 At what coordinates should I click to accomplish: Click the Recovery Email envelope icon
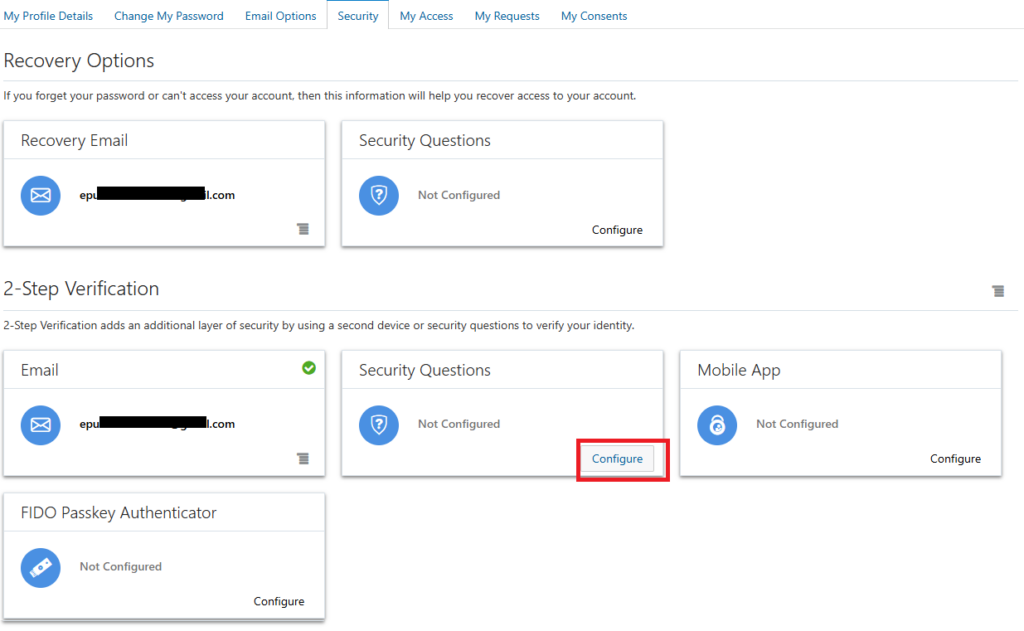[x=40, y=195]
